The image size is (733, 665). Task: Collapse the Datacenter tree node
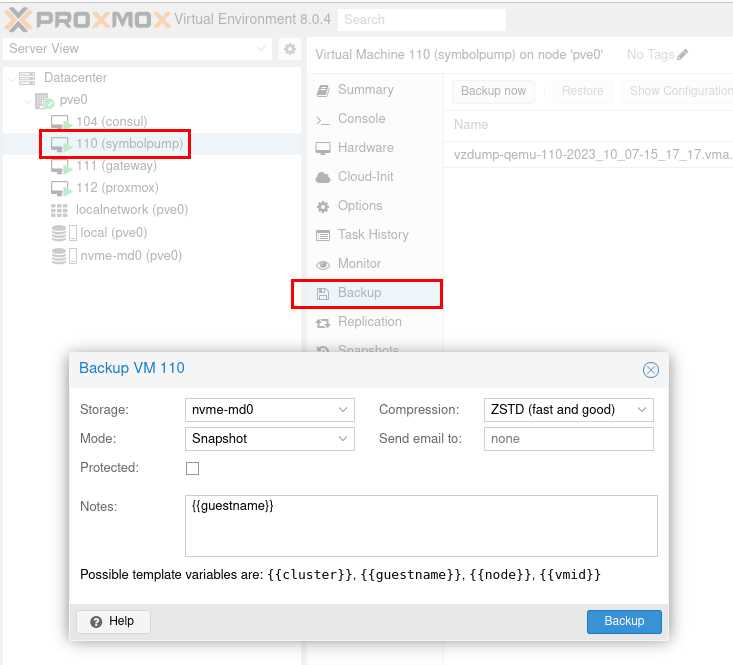coord(12,79)
